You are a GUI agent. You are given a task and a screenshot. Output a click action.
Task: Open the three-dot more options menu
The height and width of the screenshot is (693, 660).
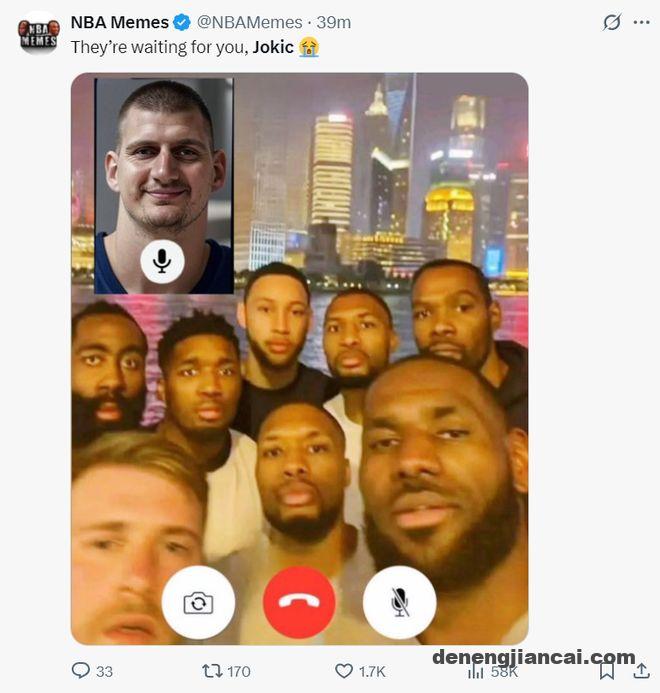[x=641, y=22]
